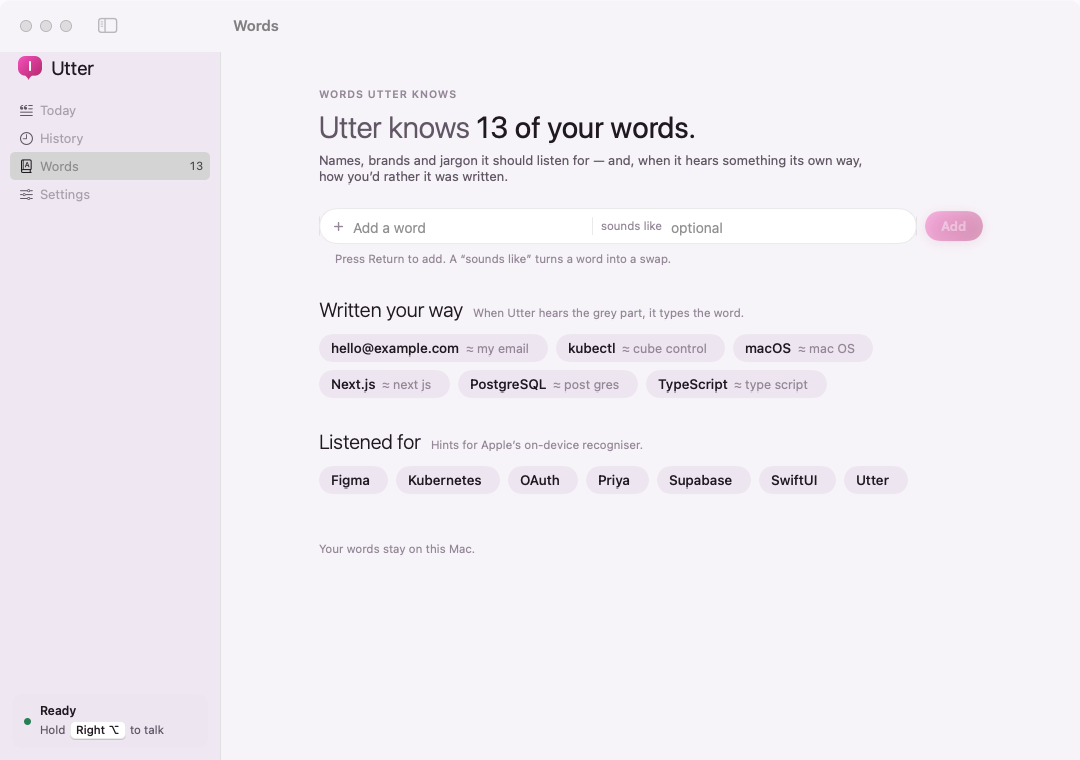1080x760 pixels.
Task: Select the kubectl word chip
Action: (640, 348)
